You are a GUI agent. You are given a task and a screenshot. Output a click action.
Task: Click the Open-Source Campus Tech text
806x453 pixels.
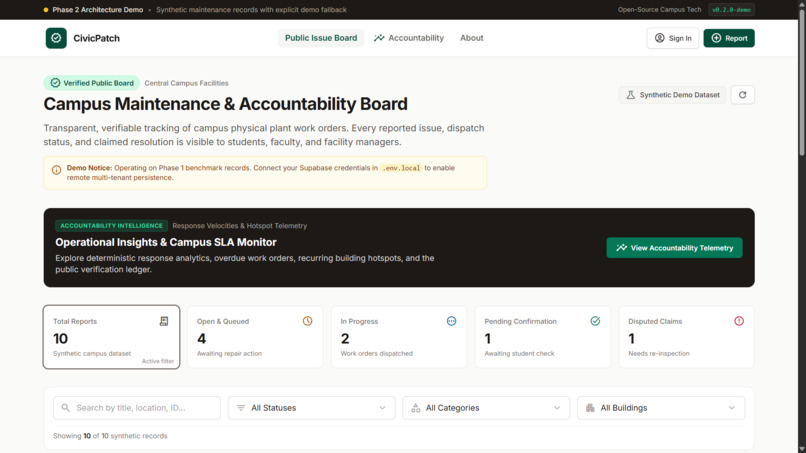pyautogui.click(x=660, y=10)
